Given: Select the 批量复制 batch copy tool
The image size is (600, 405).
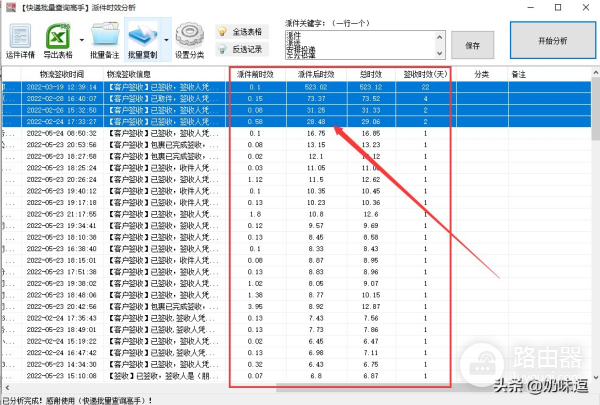Looking at the screenshot, I should point(142,41).
